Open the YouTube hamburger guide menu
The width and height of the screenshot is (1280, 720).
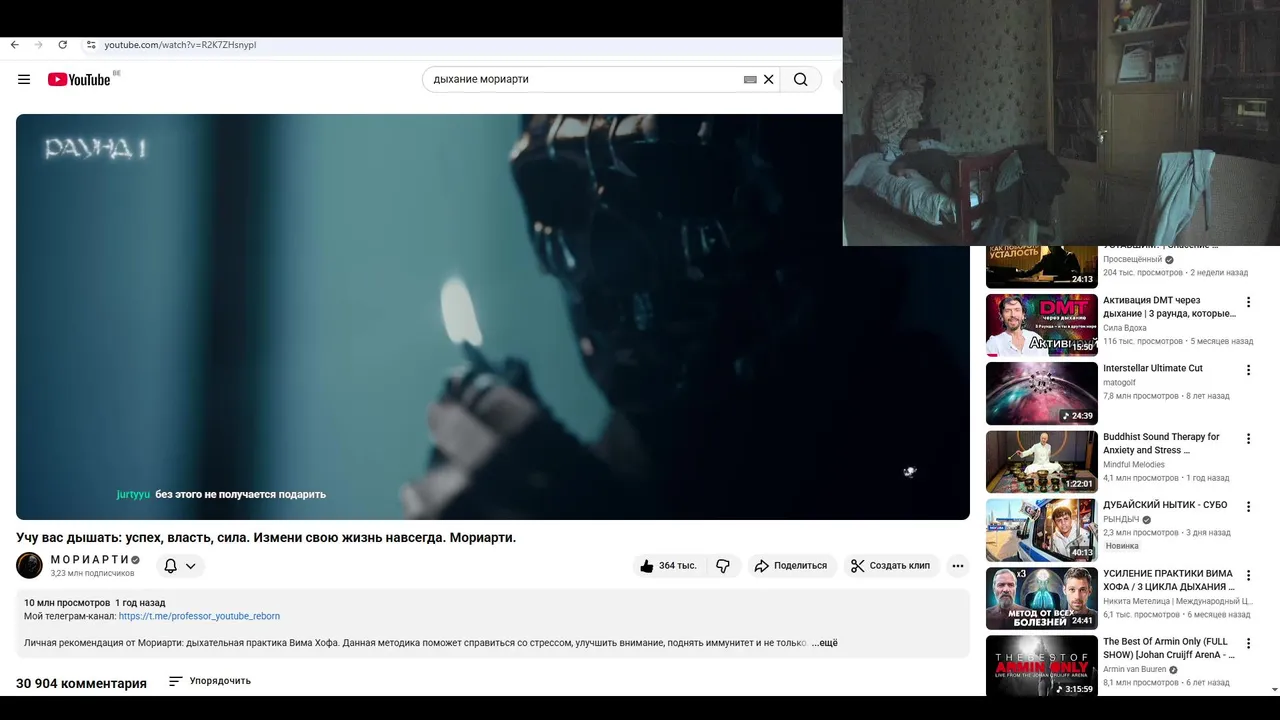click(24, 80)
